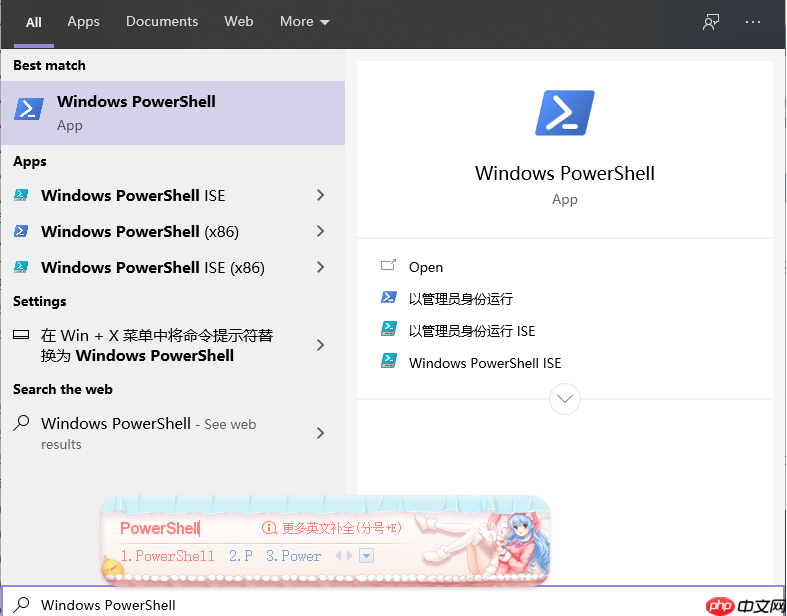Expand Windows PowerShell ISE (x86) chevron
Viewport: 787px width, 616px height.
click(321, 267)
